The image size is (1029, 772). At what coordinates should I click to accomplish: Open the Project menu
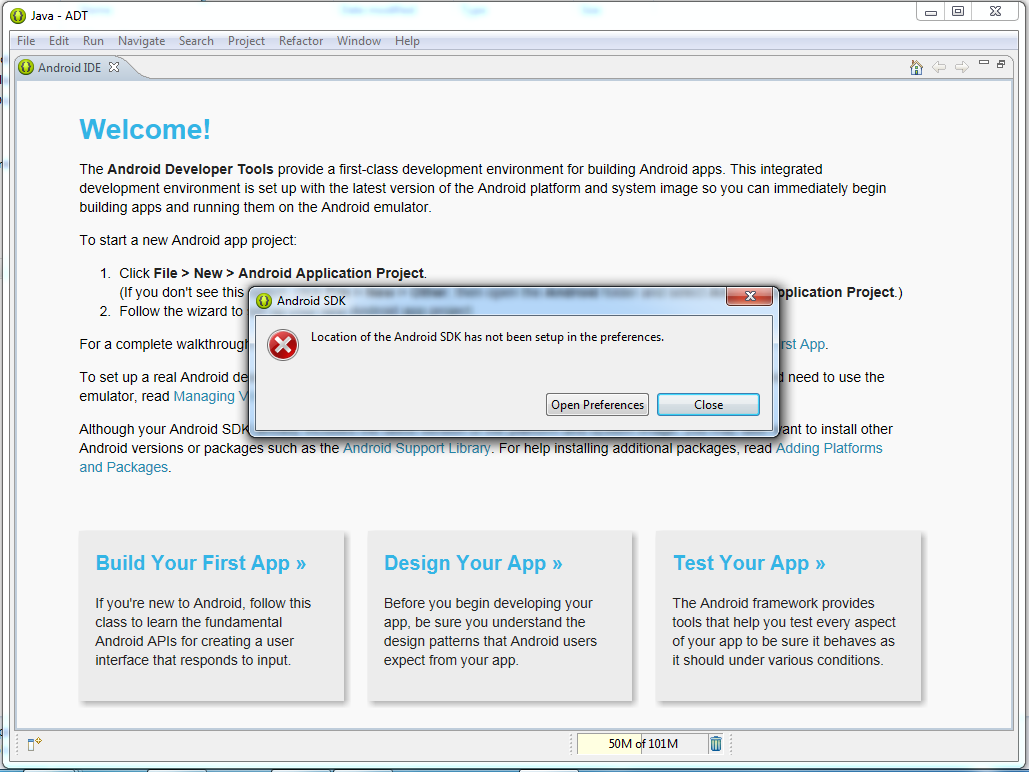pos(247,41)
